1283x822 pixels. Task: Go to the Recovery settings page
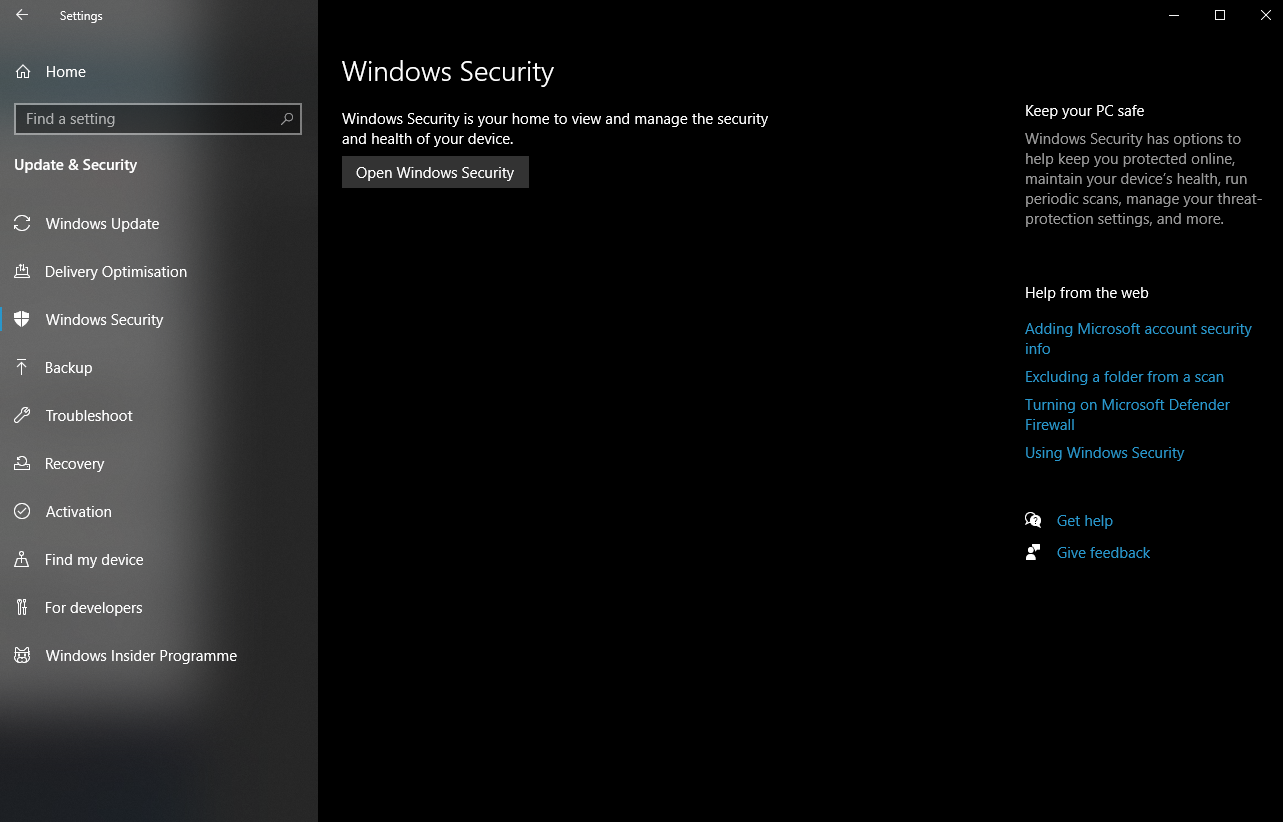click(74, 464)
